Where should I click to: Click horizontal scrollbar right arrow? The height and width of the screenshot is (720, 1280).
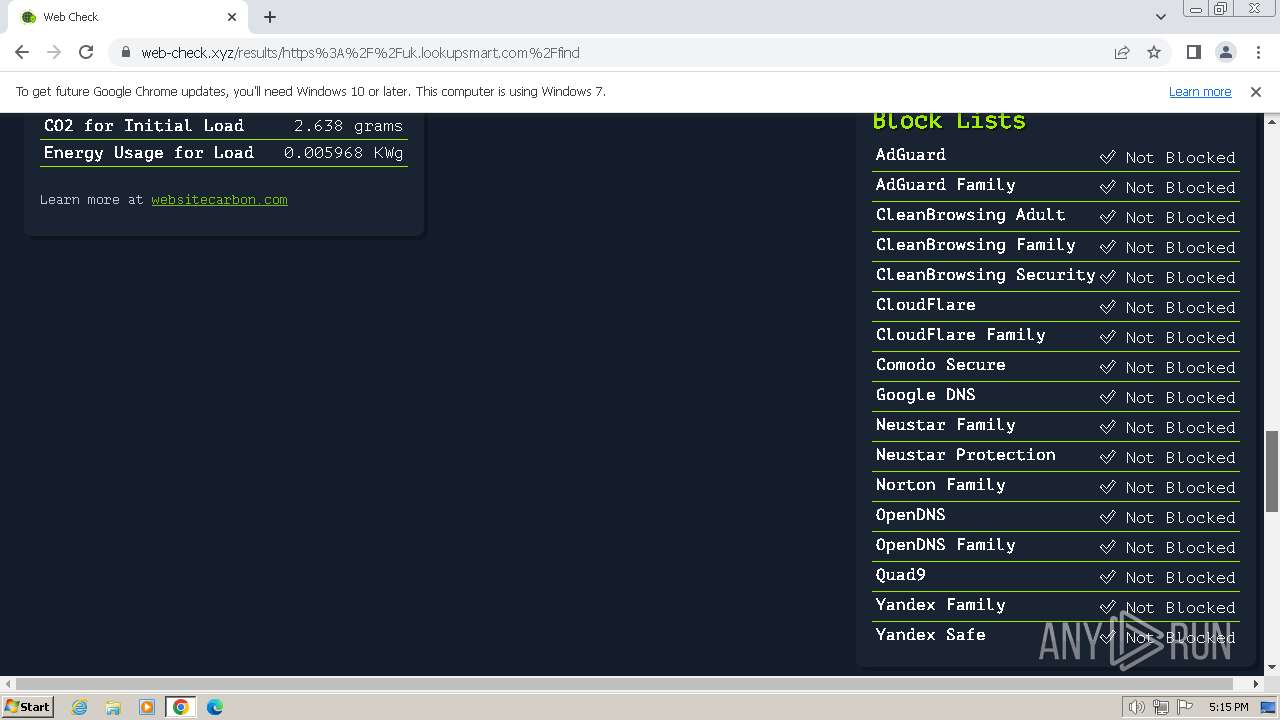pyautogui.click(x=1256, y=684)
